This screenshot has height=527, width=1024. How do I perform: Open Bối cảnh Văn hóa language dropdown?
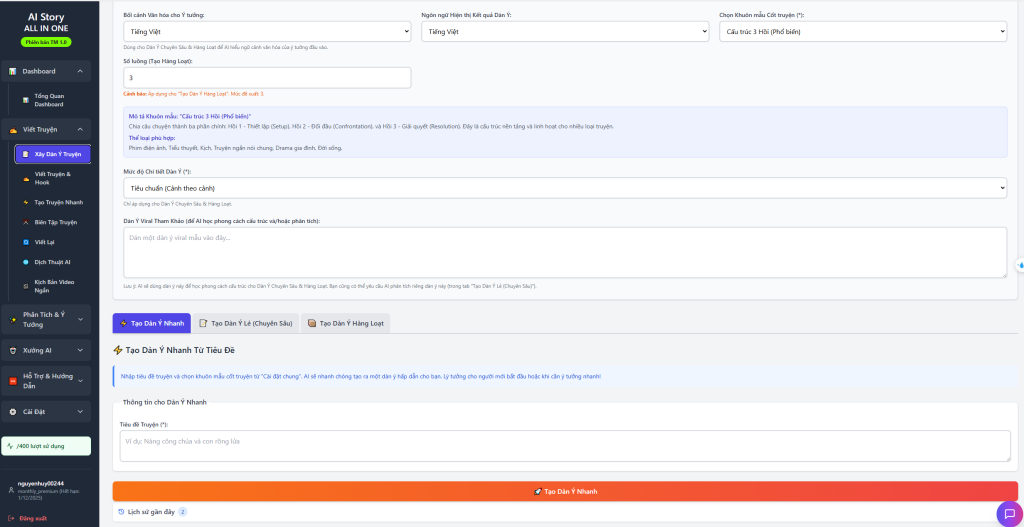point(267,32)
